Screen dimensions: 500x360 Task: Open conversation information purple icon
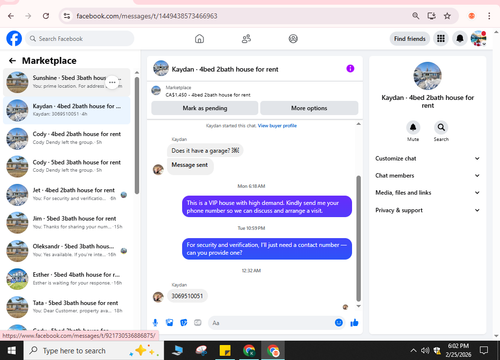(350, 69)
